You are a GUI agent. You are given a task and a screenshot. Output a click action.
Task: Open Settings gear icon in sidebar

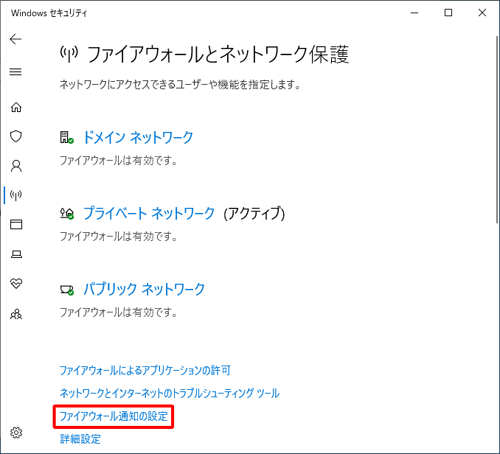tap(16, 433)
